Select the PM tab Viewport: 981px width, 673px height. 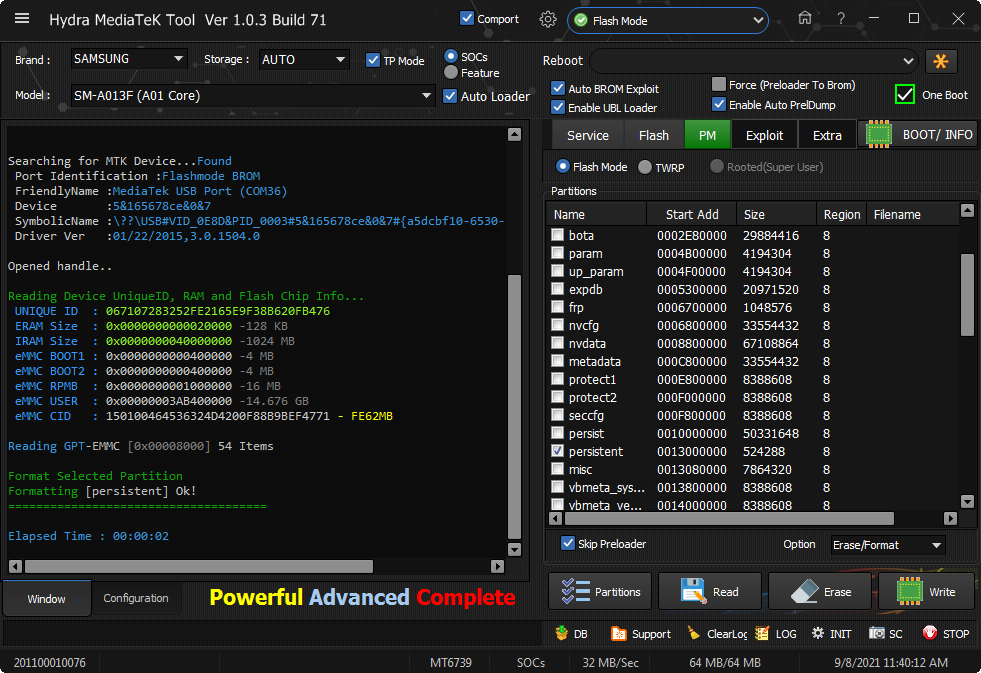tap(707, 135)
